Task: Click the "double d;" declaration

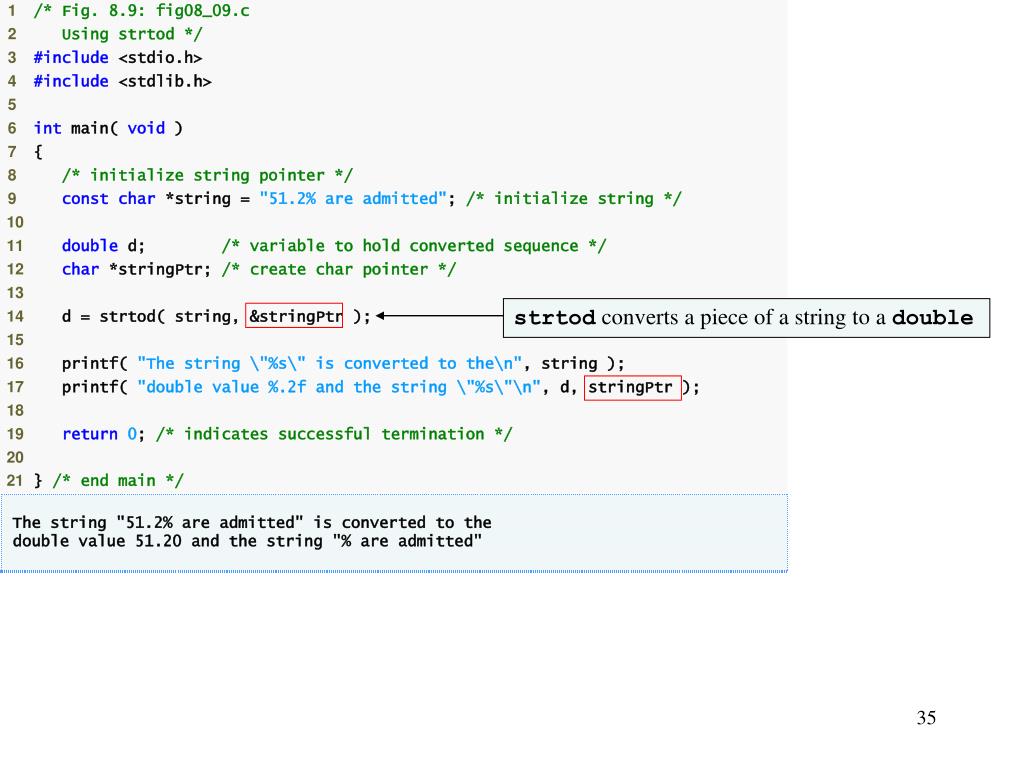Action: [x=103, y=246]
